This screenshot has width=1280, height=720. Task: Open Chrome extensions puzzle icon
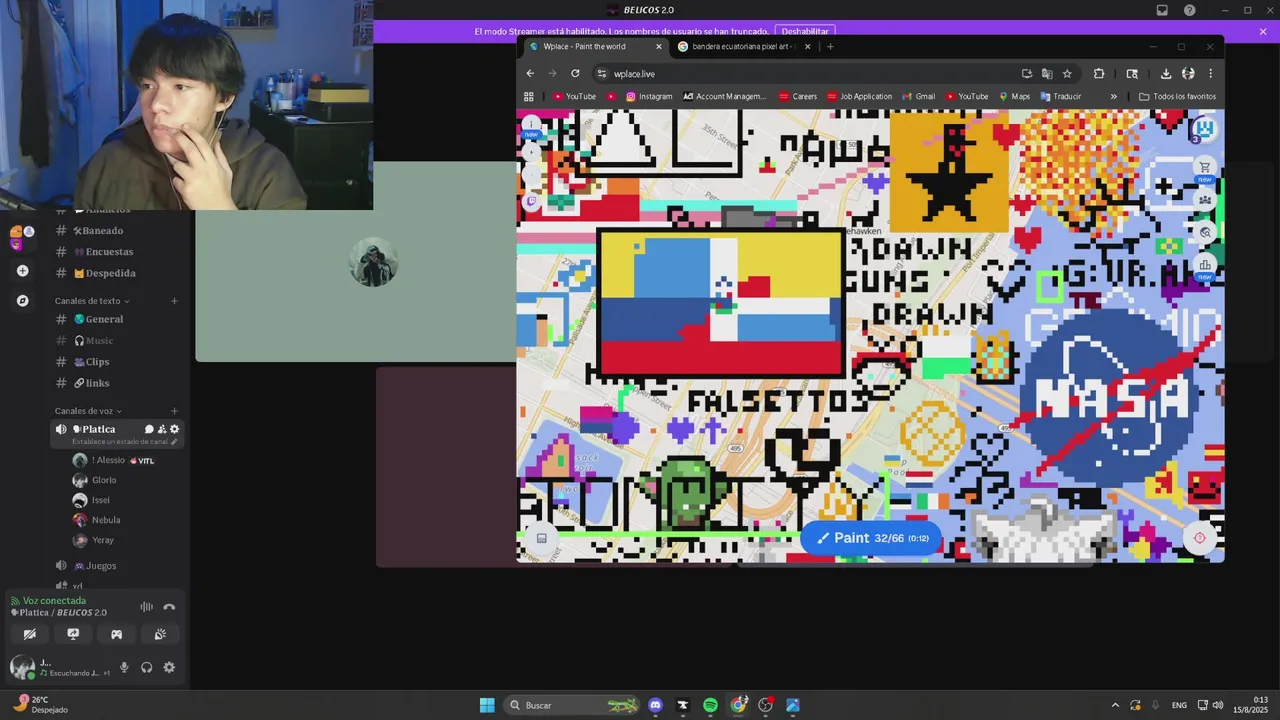[x=1099, y=73]
